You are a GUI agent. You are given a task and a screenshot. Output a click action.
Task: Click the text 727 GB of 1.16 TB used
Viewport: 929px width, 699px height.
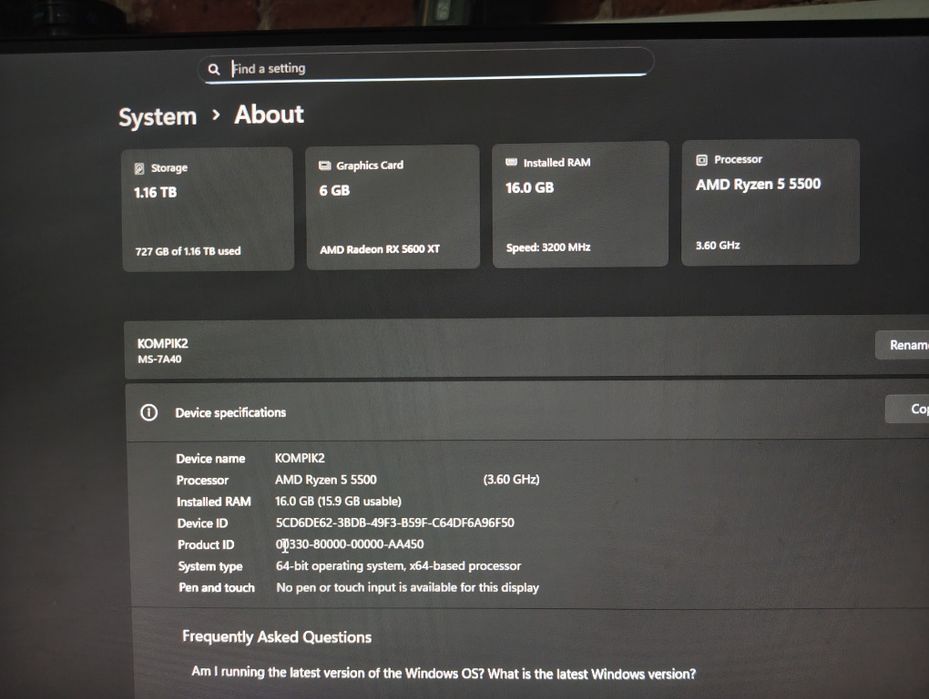pyautogui.click(x=188, y=251)
